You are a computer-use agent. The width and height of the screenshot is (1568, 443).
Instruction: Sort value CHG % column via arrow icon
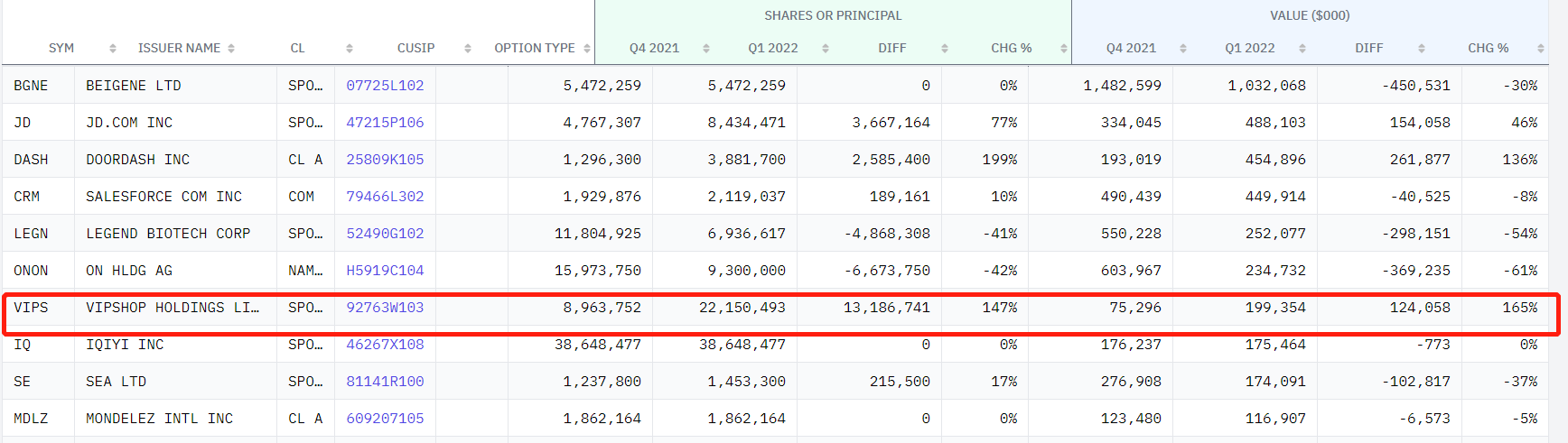click(x=1541, y=49)
